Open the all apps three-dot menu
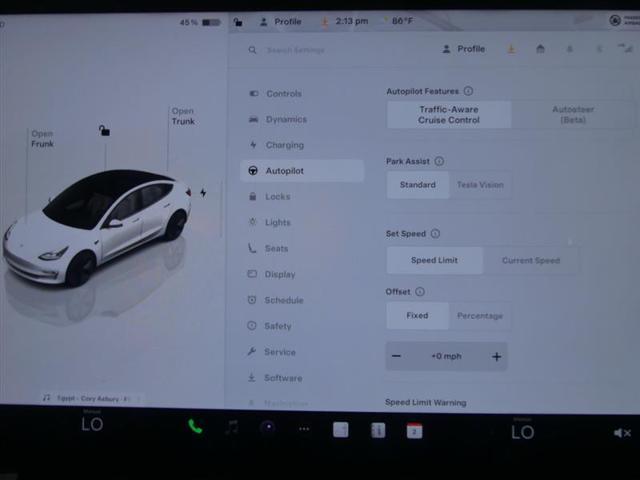The width and height of the screenshot is (640, 480). (304, 429)
